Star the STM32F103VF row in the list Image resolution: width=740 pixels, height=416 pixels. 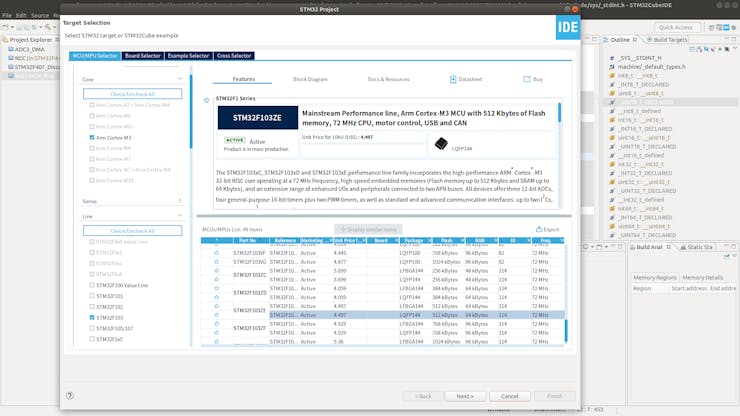coord(217,253)
